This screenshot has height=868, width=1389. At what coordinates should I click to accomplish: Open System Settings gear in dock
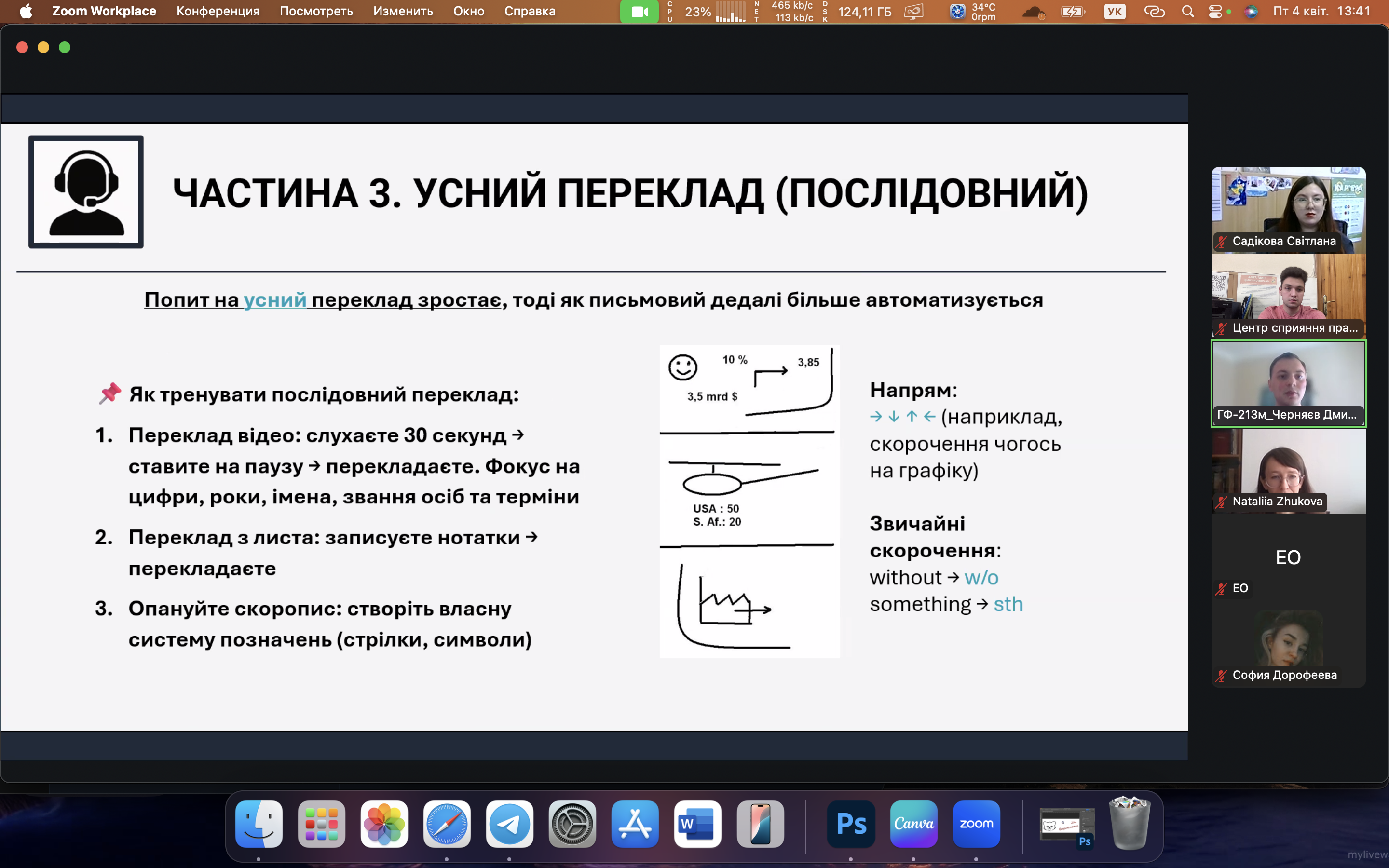click(572, 824)
